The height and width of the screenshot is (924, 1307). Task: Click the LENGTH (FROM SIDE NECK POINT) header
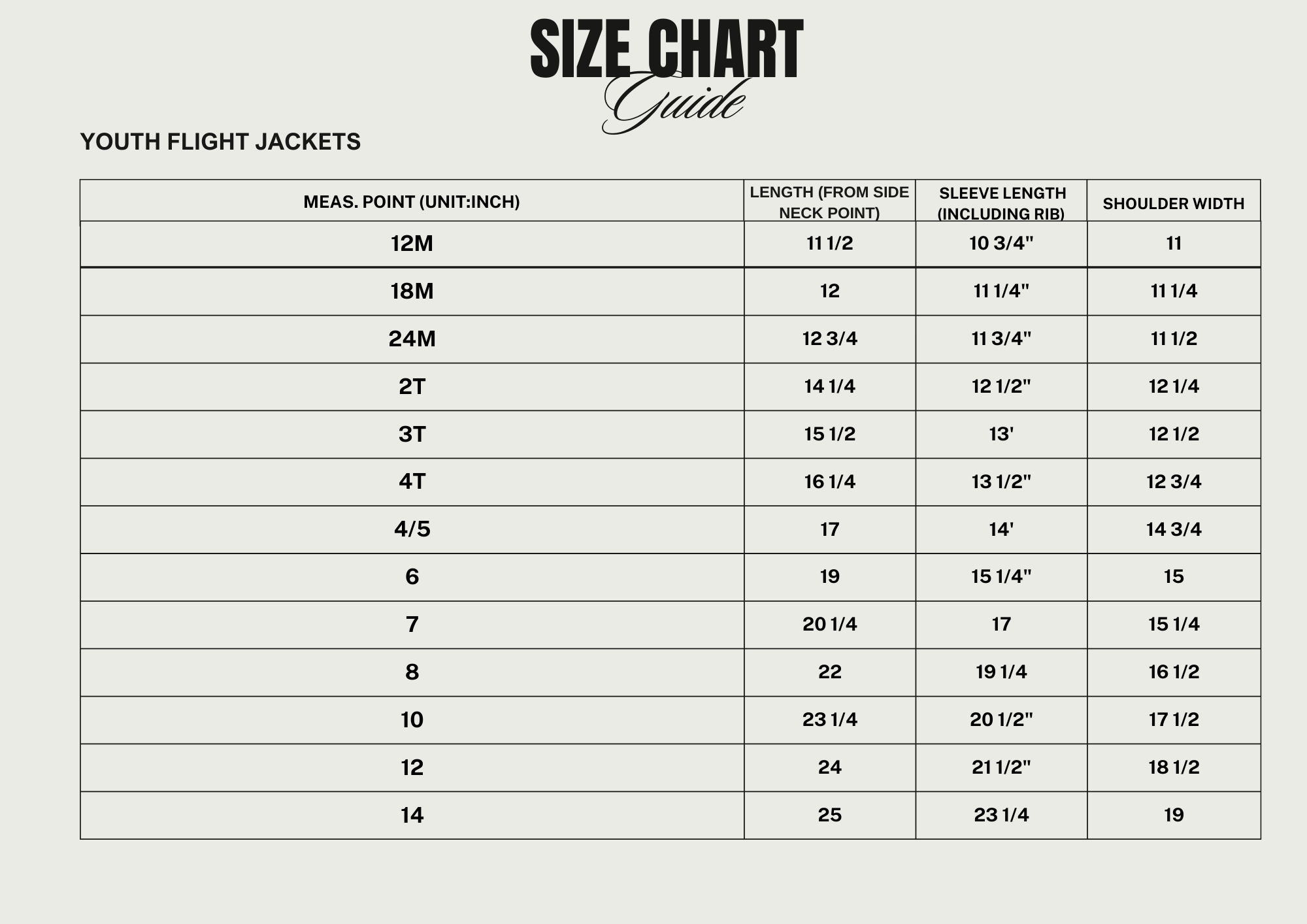[829, 203]
